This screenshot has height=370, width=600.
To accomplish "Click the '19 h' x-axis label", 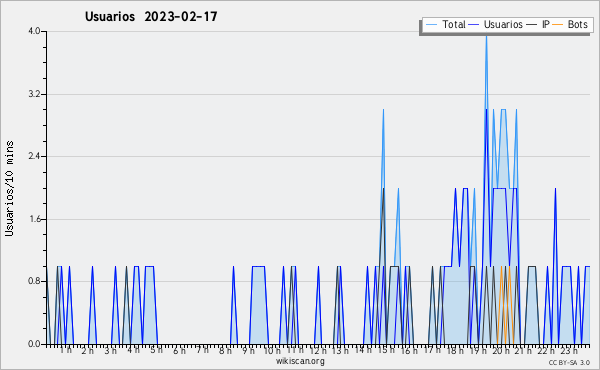I will click(478, 351).
